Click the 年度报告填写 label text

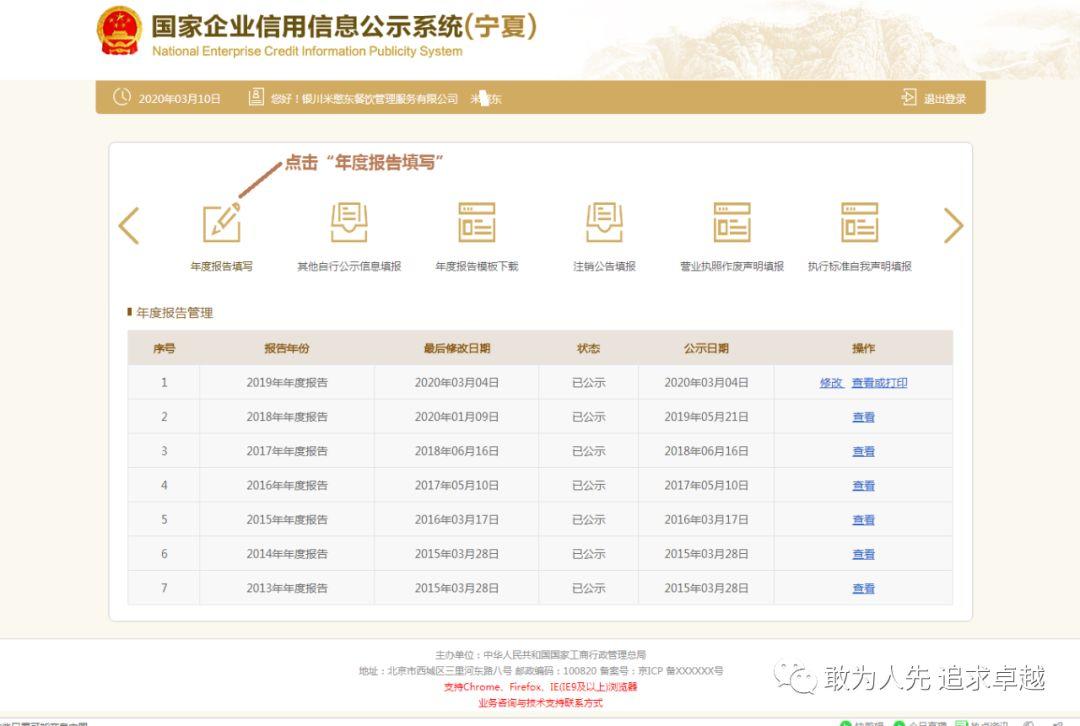click(222, 267)
